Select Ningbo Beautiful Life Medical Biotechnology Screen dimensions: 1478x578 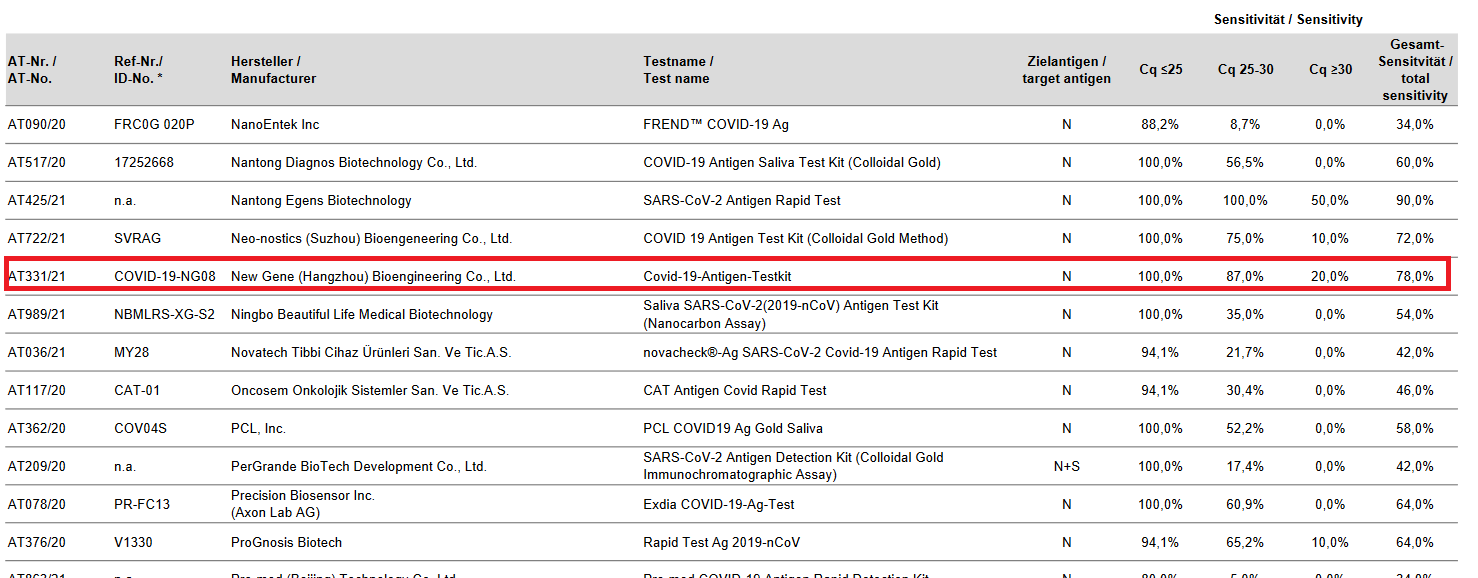[362, 315]
